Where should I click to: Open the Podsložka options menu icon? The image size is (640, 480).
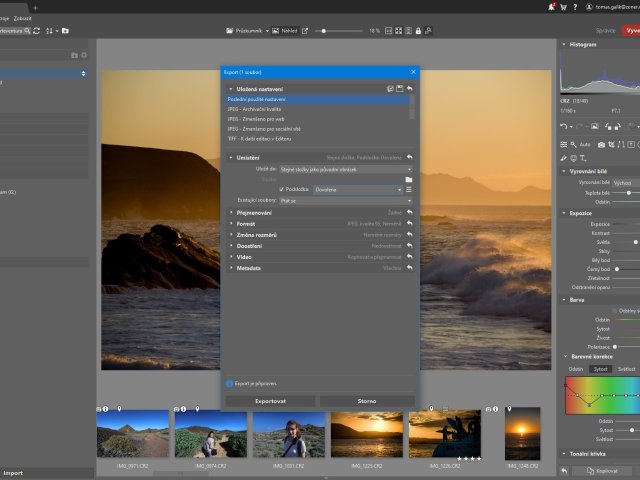(x=409, y=189)
